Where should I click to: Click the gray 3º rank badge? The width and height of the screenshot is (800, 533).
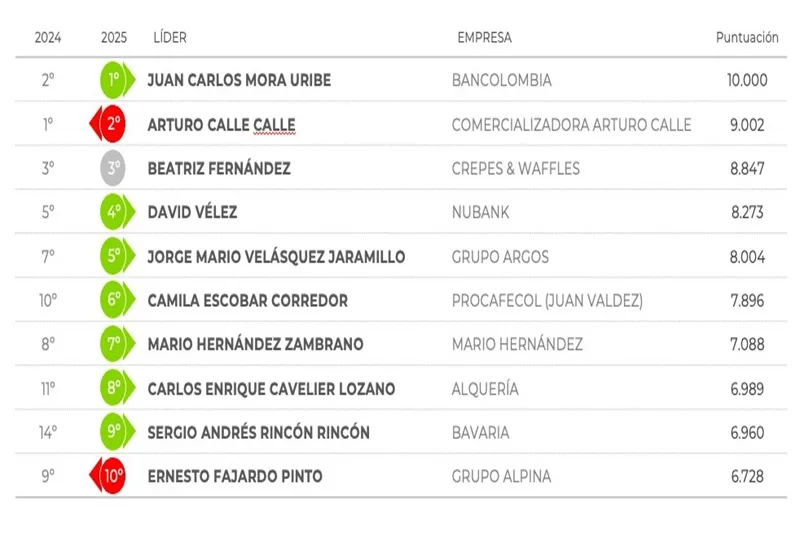tap(113, 169)
